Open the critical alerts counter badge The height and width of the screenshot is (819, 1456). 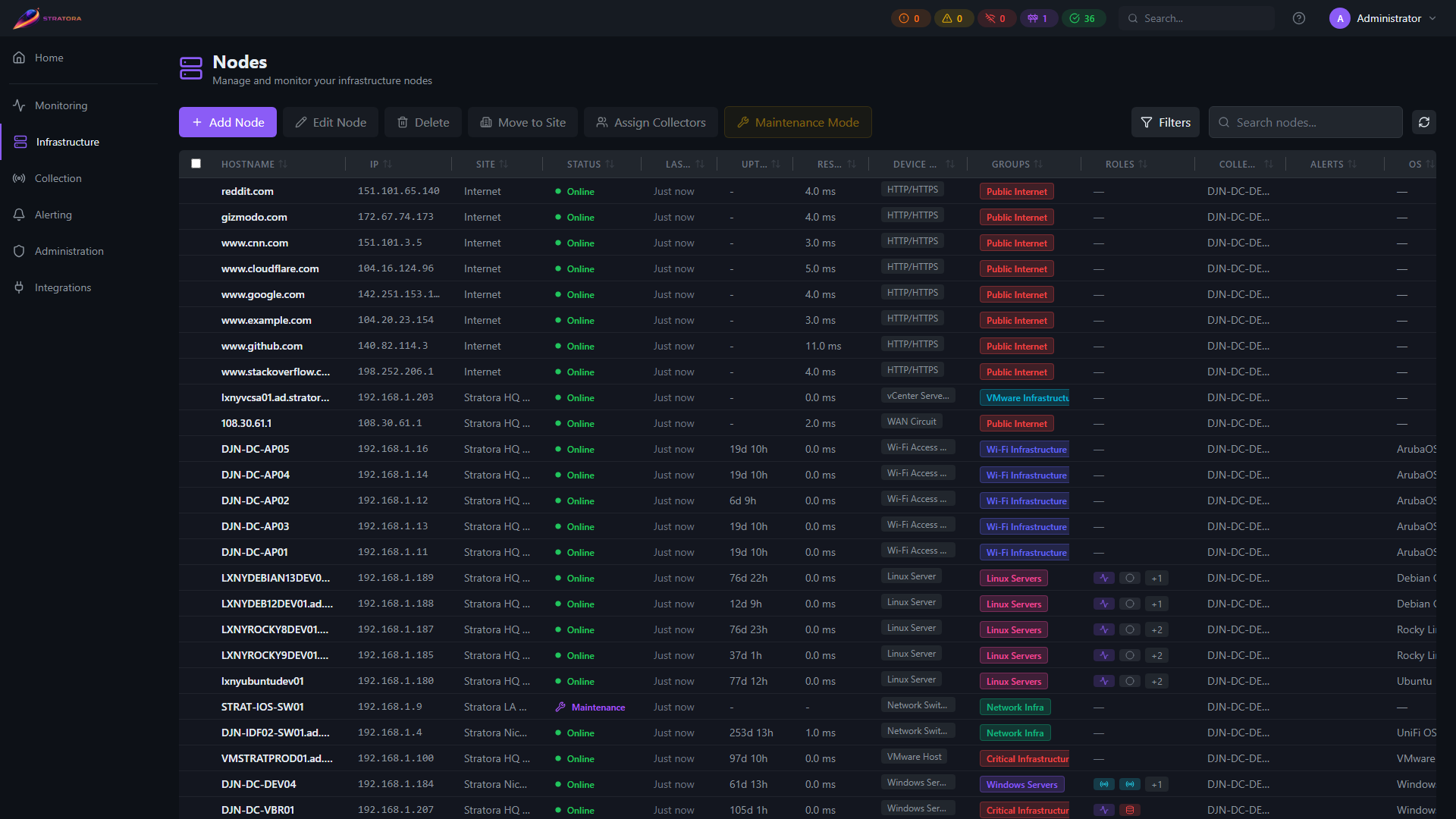point(910,18)
